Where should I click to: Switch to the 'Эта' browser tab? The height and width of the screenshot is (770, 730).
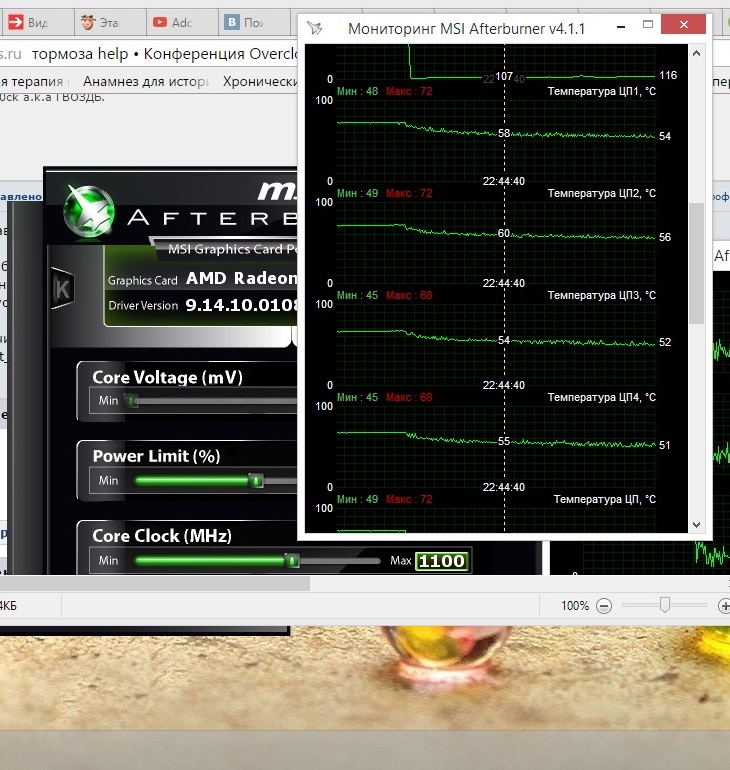(x=110, y=22)
